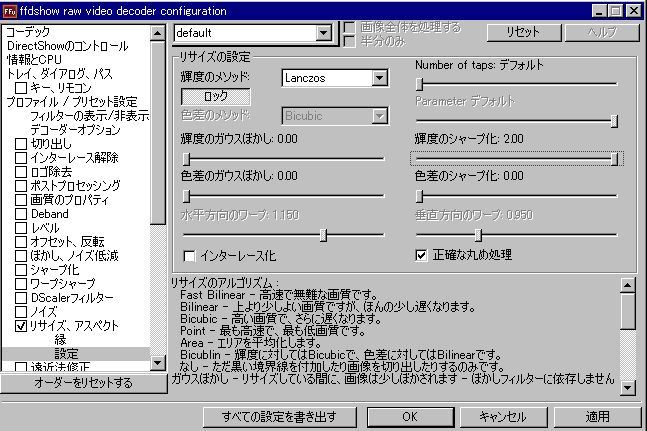Image resolution: width=647 pixels, height=431 pixels.
Task: Select the 縁 sub-item under リサイズ
Action: (x=60, y=340)
